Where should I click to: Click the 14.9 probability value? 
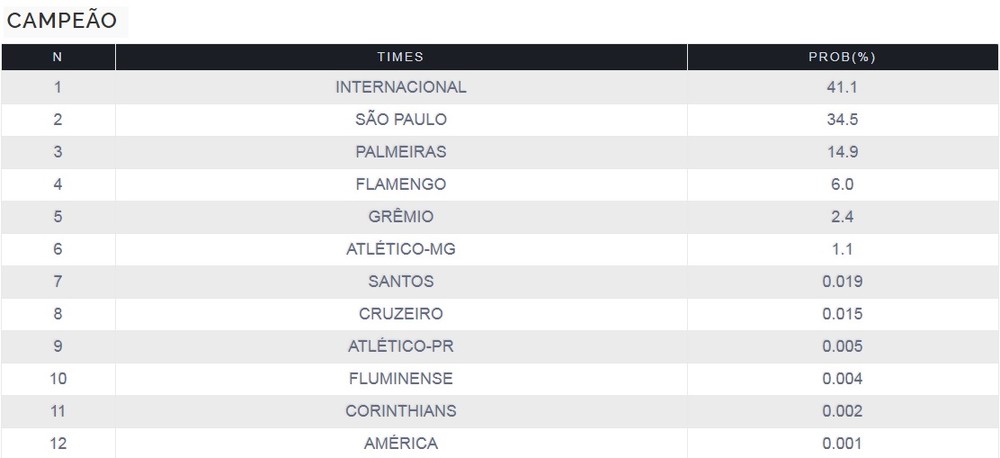coord(842,152)
